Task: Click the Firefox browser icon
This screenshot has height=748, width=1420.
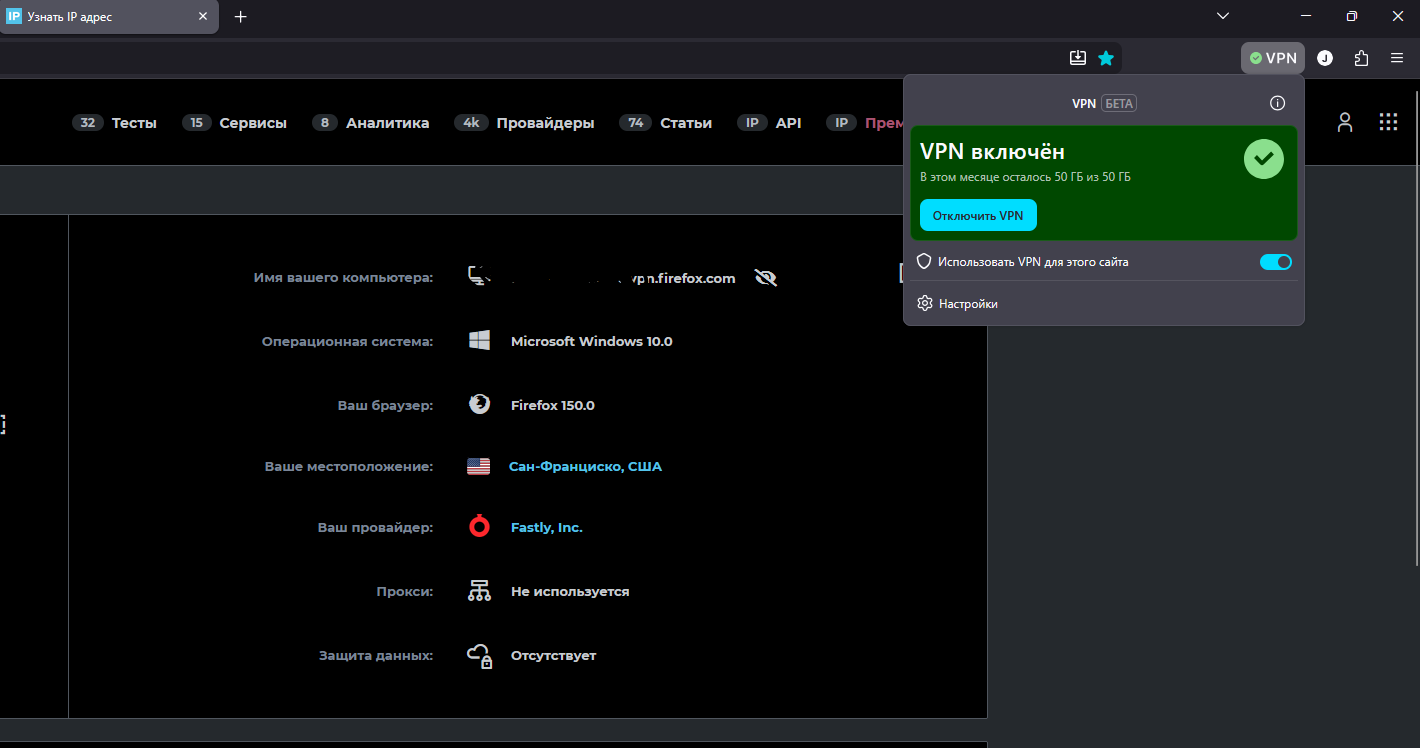Action: pos(479,405)
